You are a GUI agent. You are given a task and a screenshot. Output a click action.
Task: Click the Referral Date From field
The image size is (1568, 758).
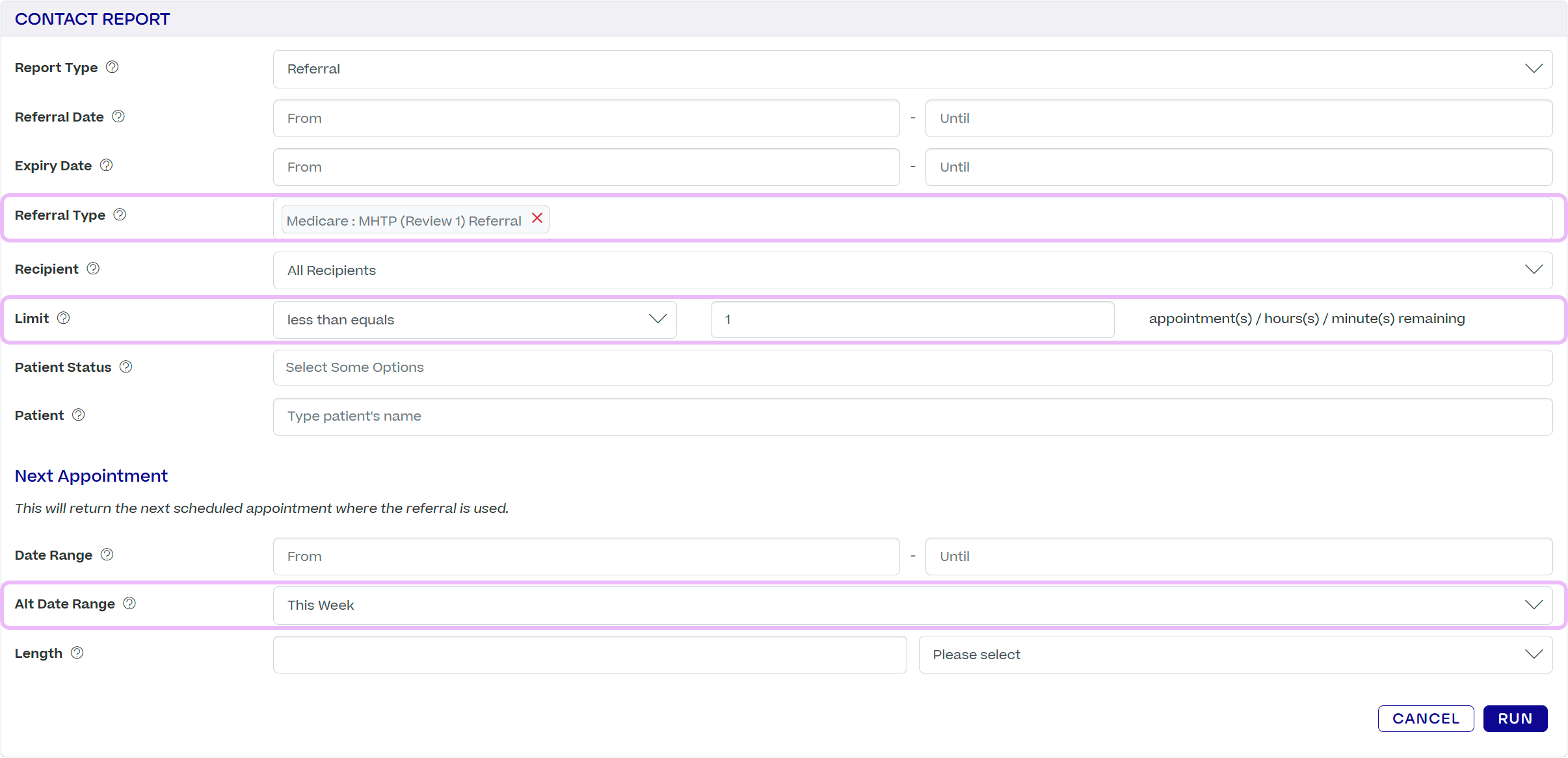pos(585,118)
